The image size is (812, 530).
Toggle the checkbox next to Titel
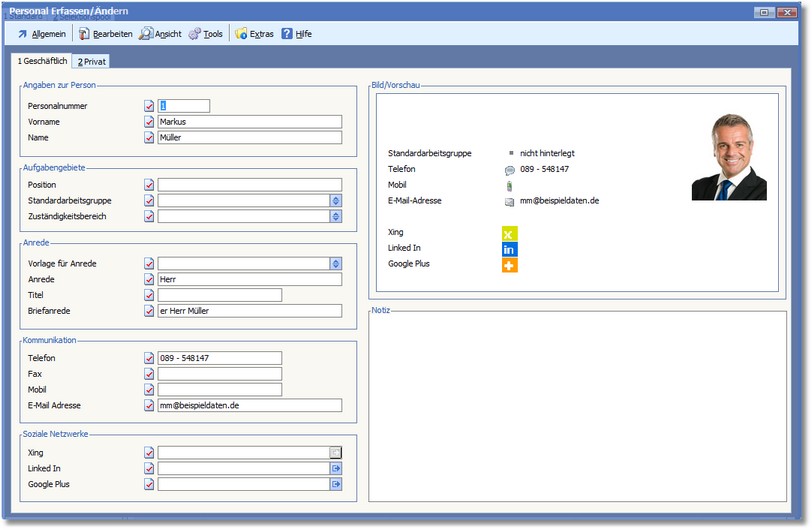[149, 295]
